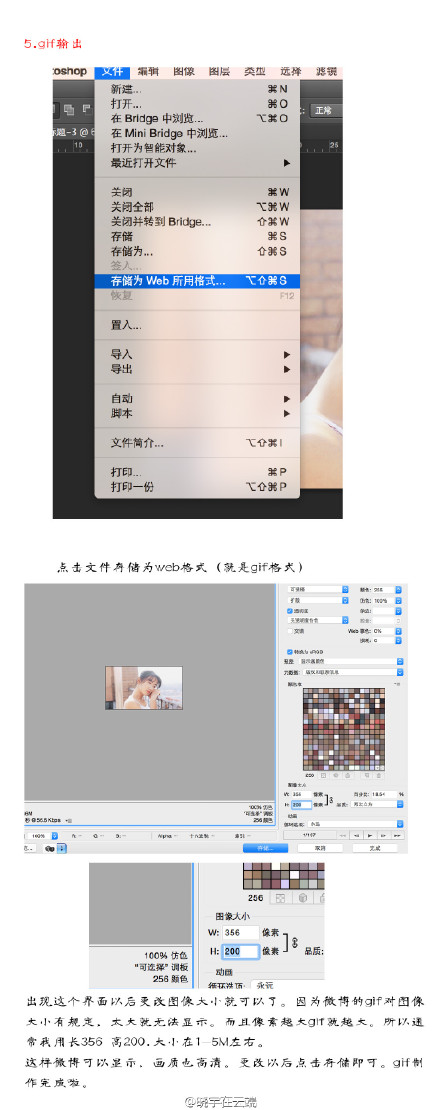Image resolution: width=440 pixels, height=1110 pixels.
Task: Open the 文件 menu in menu bar
Action: [112, 71]
